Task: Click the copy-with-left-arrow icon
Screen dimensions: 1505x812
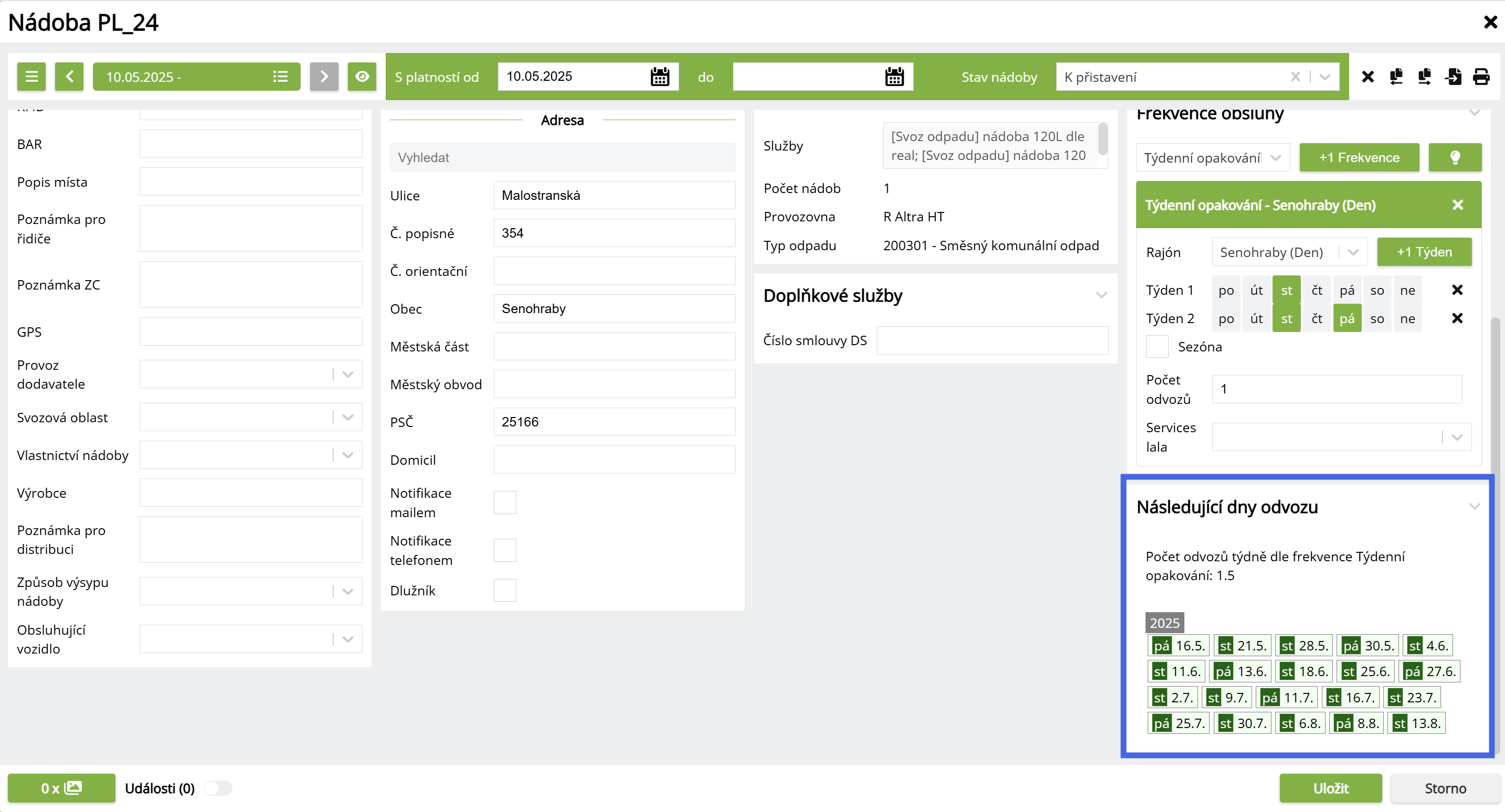Action: click(x=1396, y=77)
